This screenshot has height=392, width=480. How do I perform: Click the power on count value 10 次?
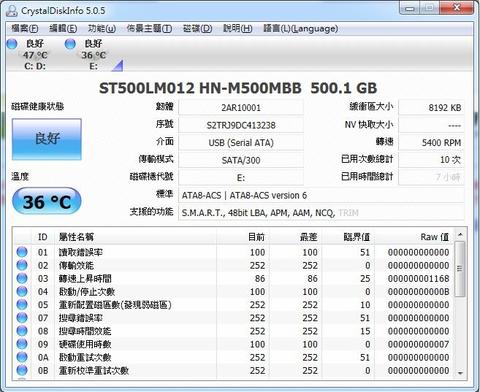point(431,160)
